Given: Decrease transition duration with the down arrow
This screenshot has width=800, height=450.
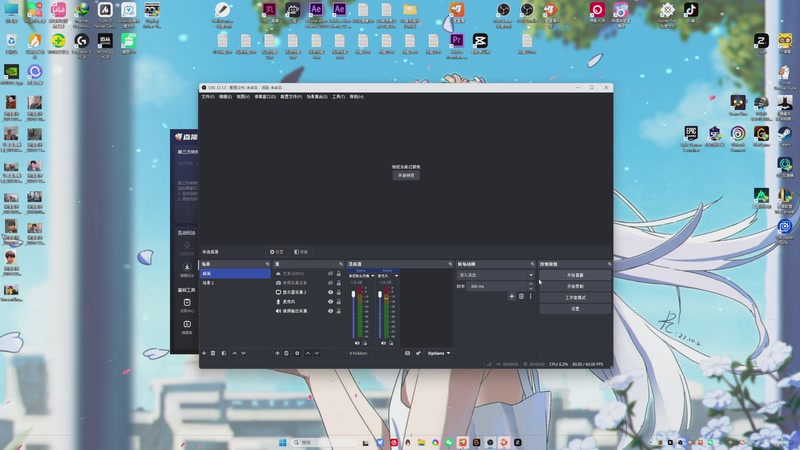Looking at the screenshot, I should [531, 288].
